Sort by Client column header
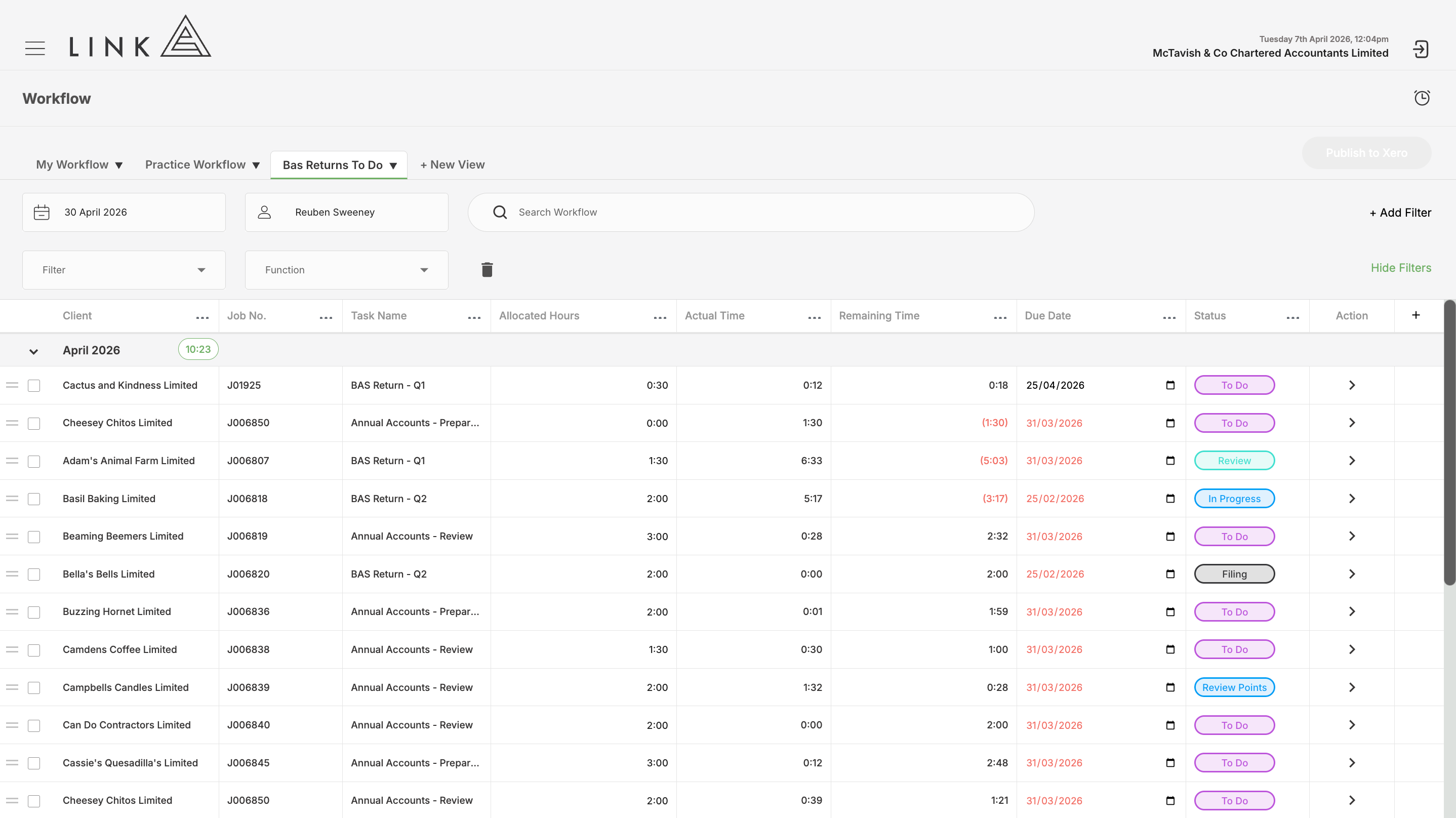The height and width of the screenshot is (818, 1456). tap(77, 315)
